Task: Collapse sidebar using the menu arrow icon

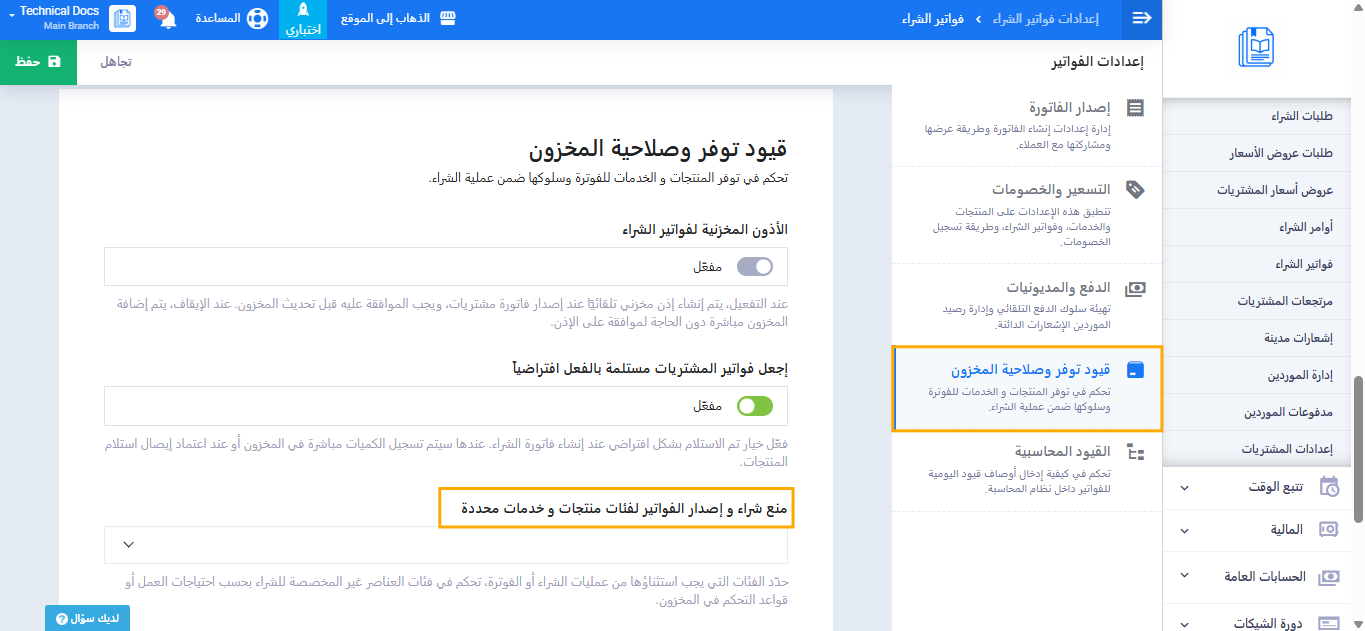Action: point(1142,19)
